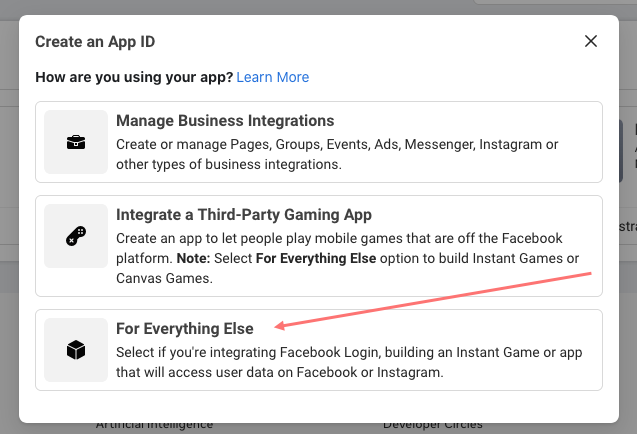The image size is (637, 434).
Task: Click the Create an App ID title
Action: click(x=95, y=42)
